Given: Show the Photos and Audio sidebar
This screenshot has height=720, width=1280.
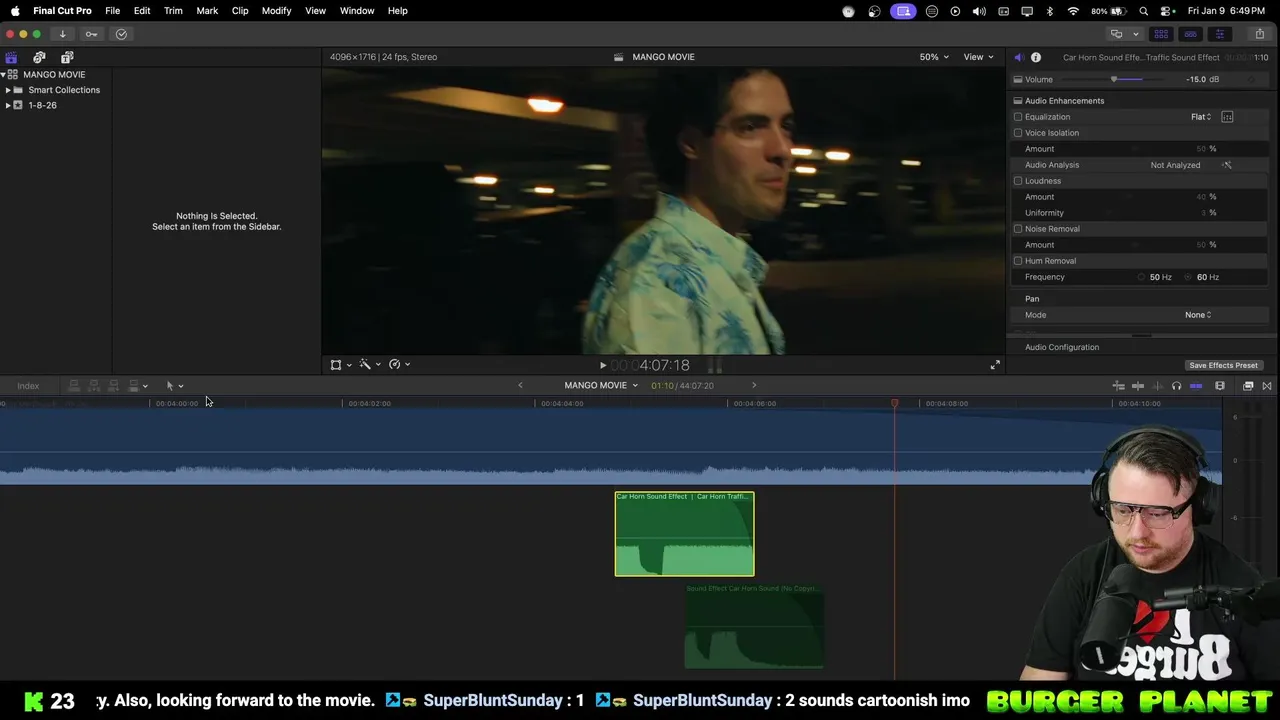Looking at the screenshot, I should [39, 57].
